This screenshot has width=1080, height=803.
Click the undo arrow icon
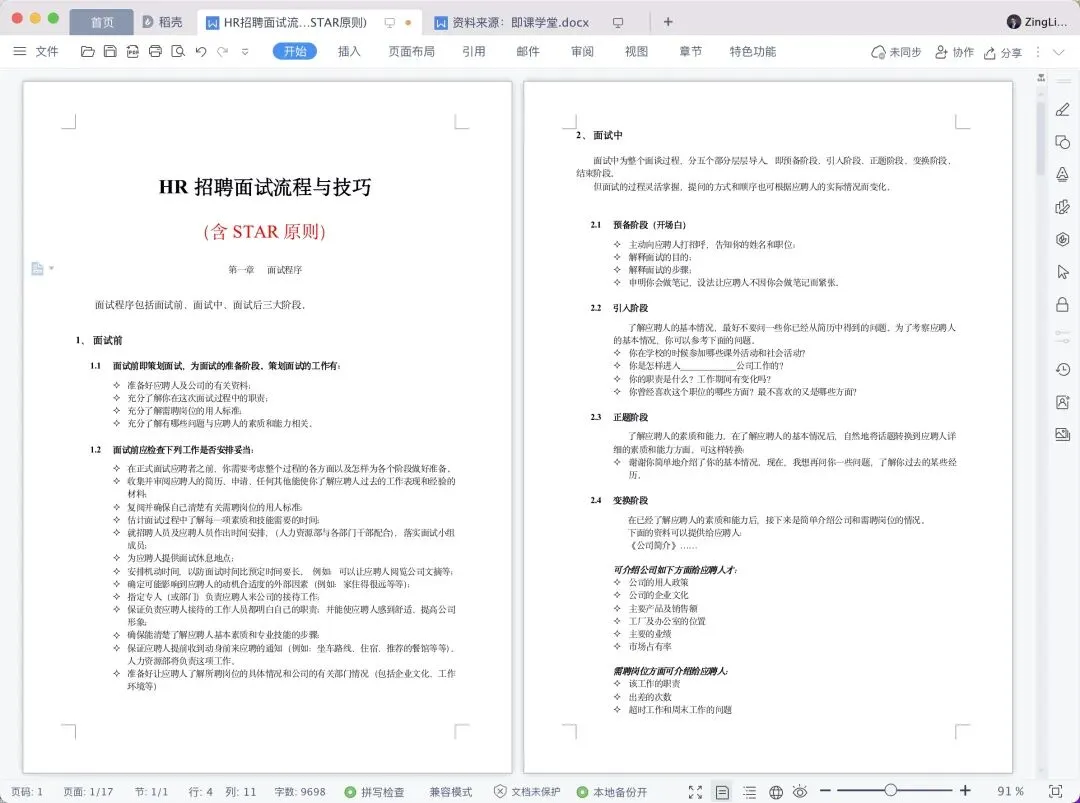pos(201,52)
